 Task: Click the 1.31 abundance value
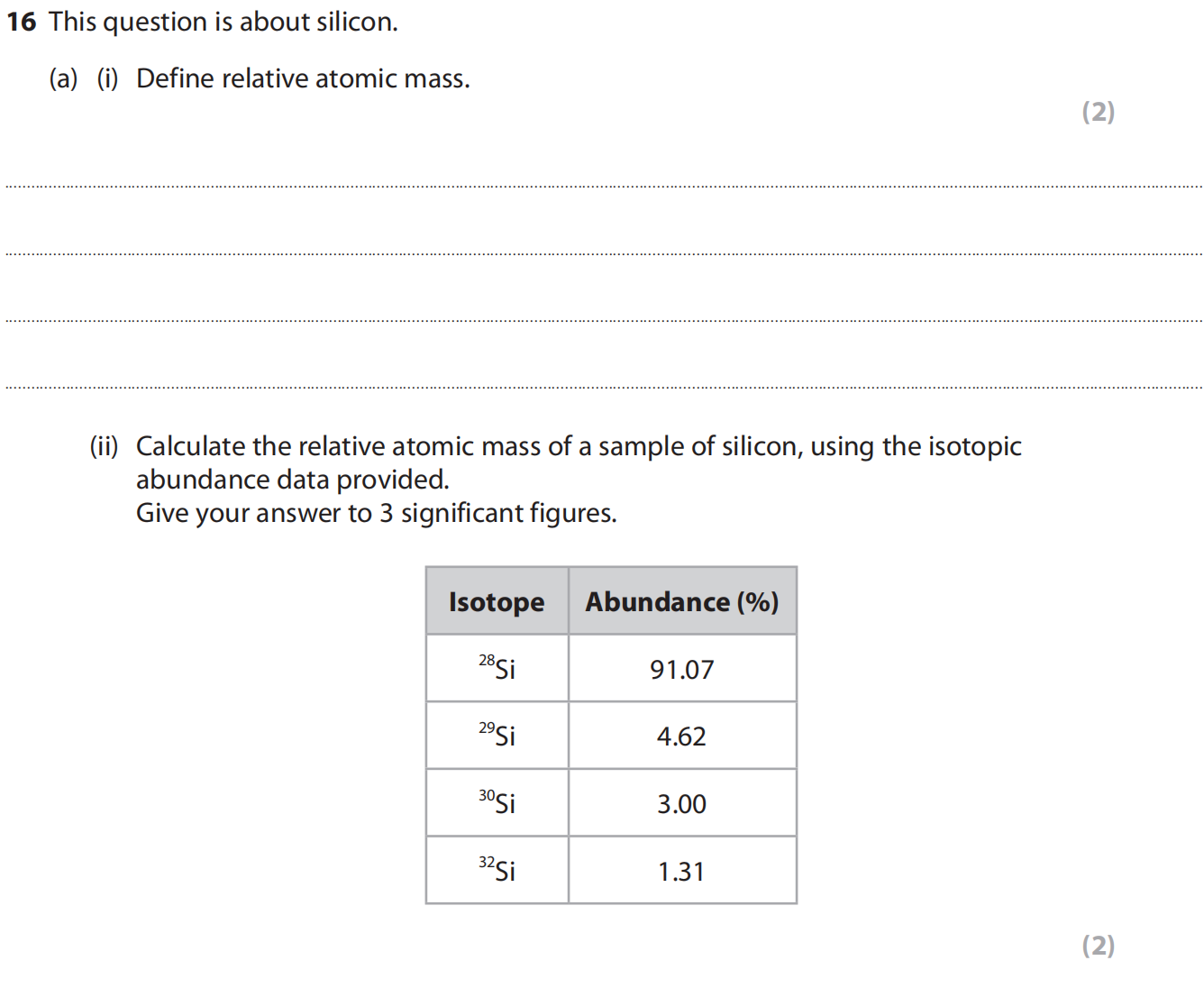pos(682,871)
